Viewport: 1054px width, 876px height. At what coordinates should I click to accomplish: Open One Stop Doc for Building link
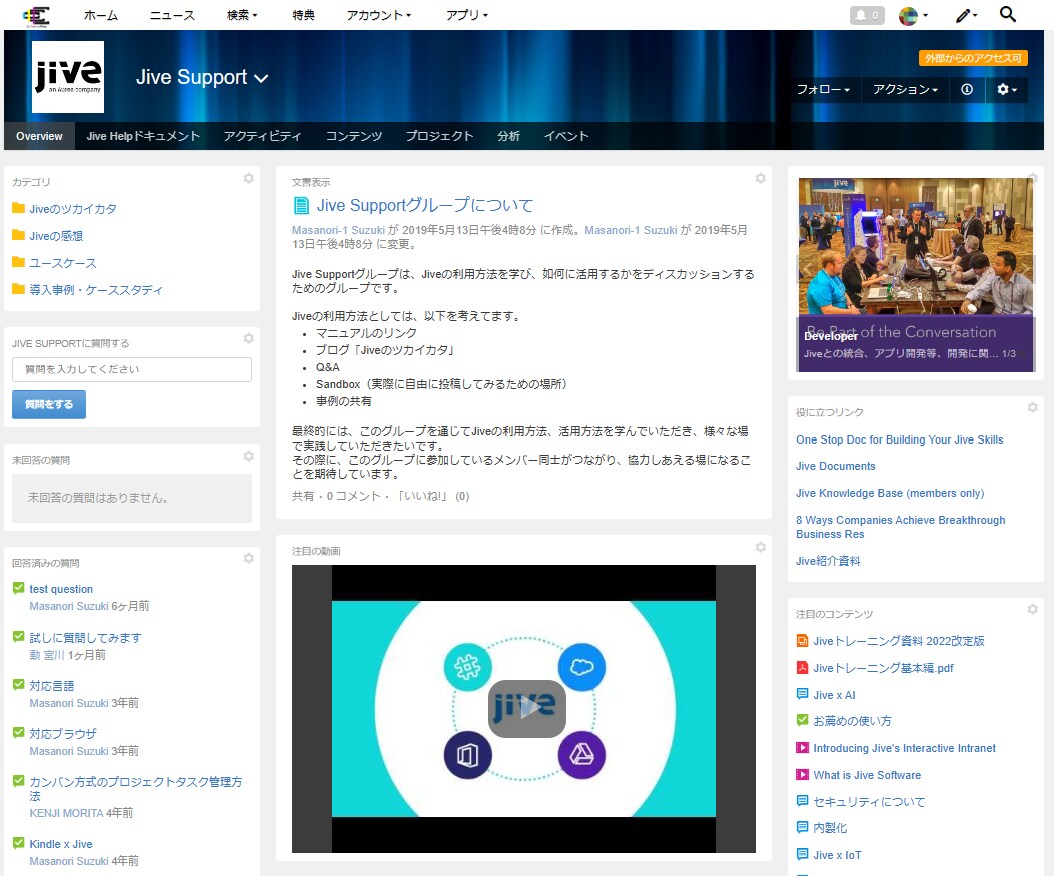click(899, 439)
